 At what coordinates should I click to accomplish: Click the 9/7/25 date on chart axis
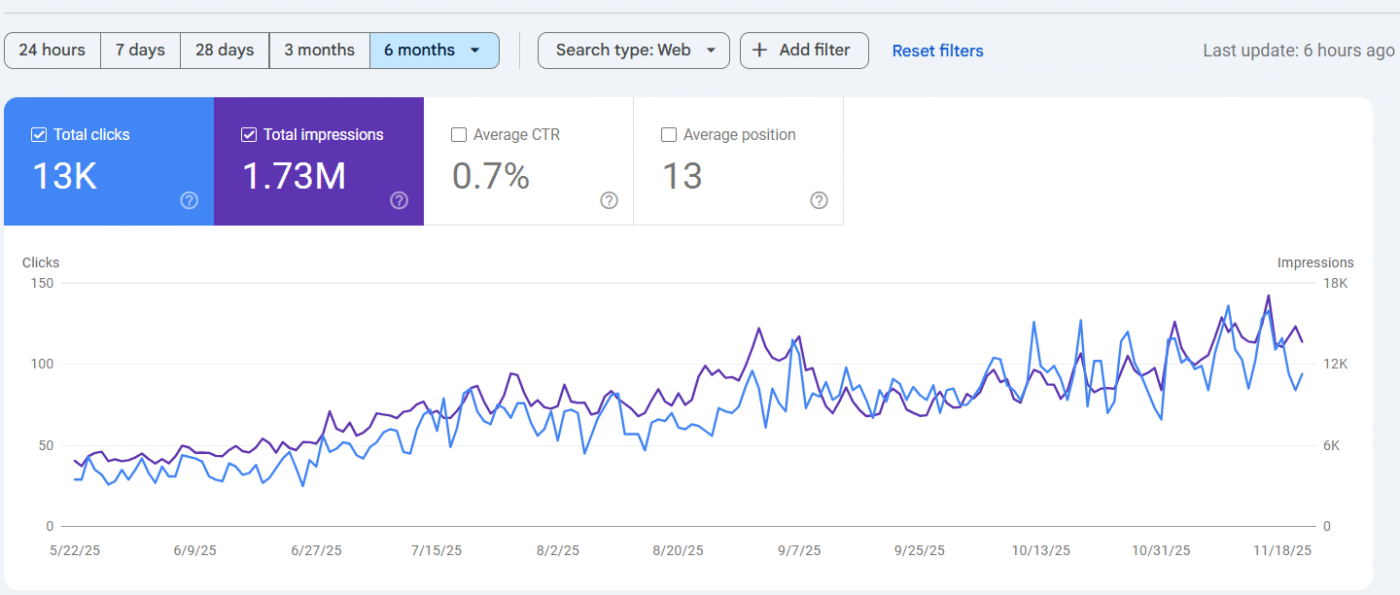pos(799,550)
